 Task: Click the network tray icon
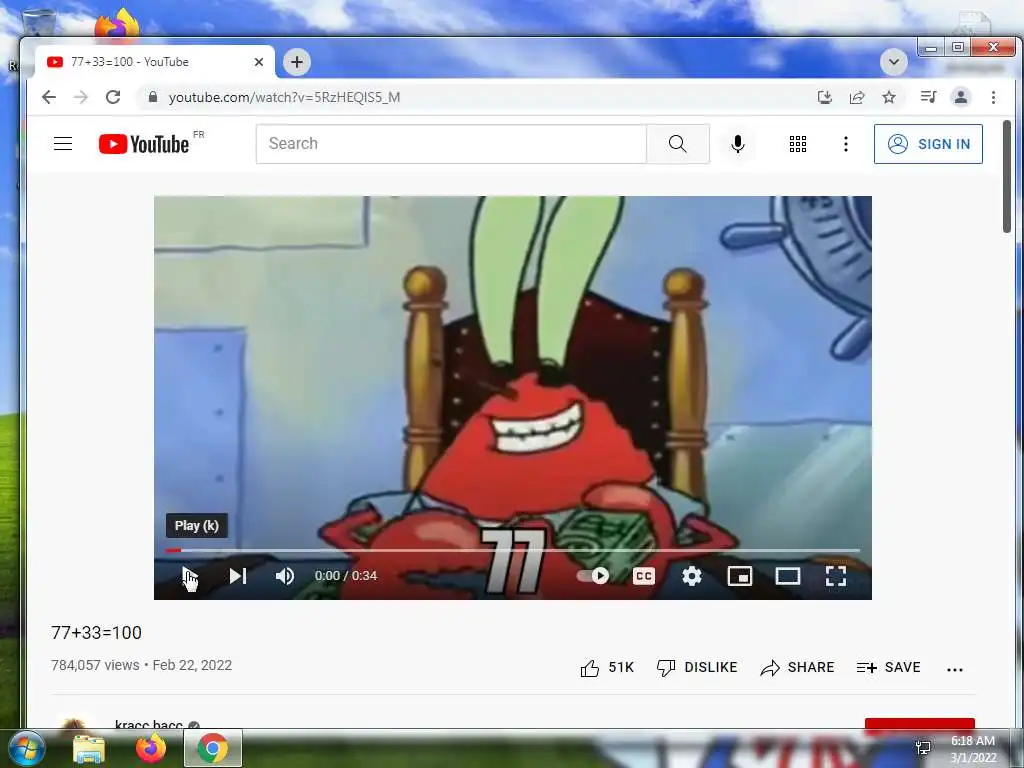click(923, 748)
